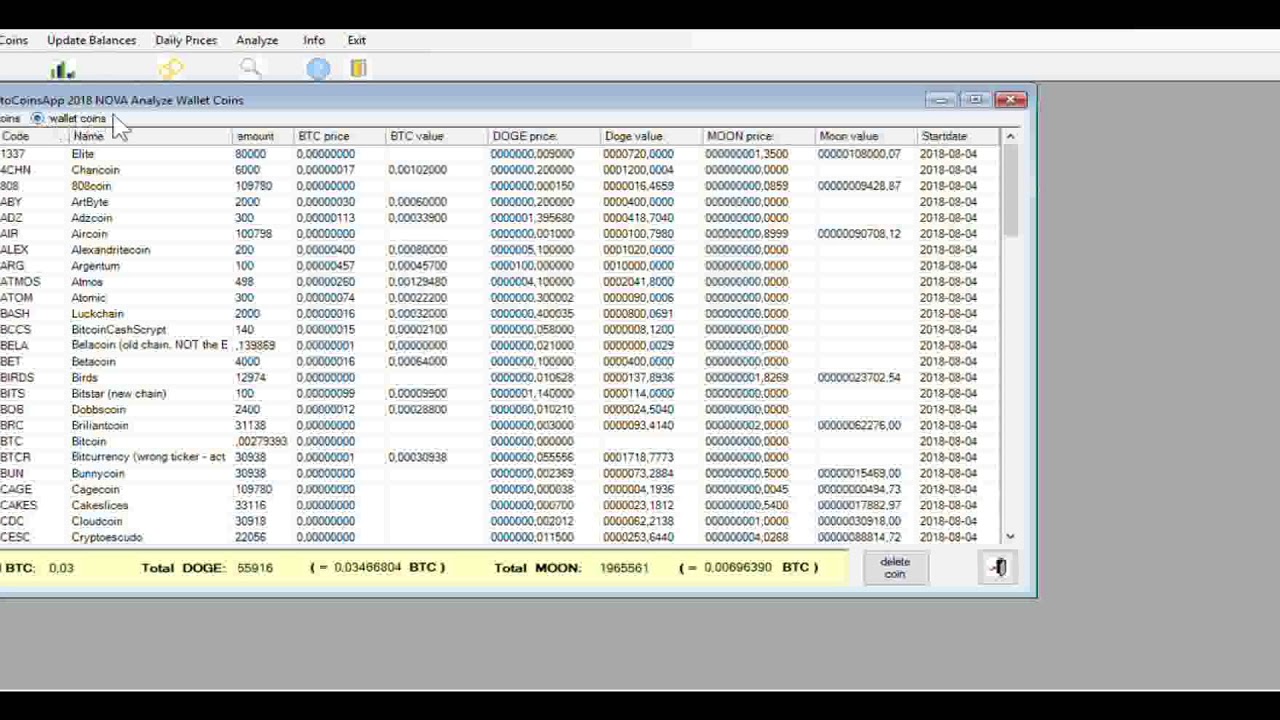This screenshot has height=720, width=1280.
Task: Select the 808coin row
Action: [x=500, y=186]
